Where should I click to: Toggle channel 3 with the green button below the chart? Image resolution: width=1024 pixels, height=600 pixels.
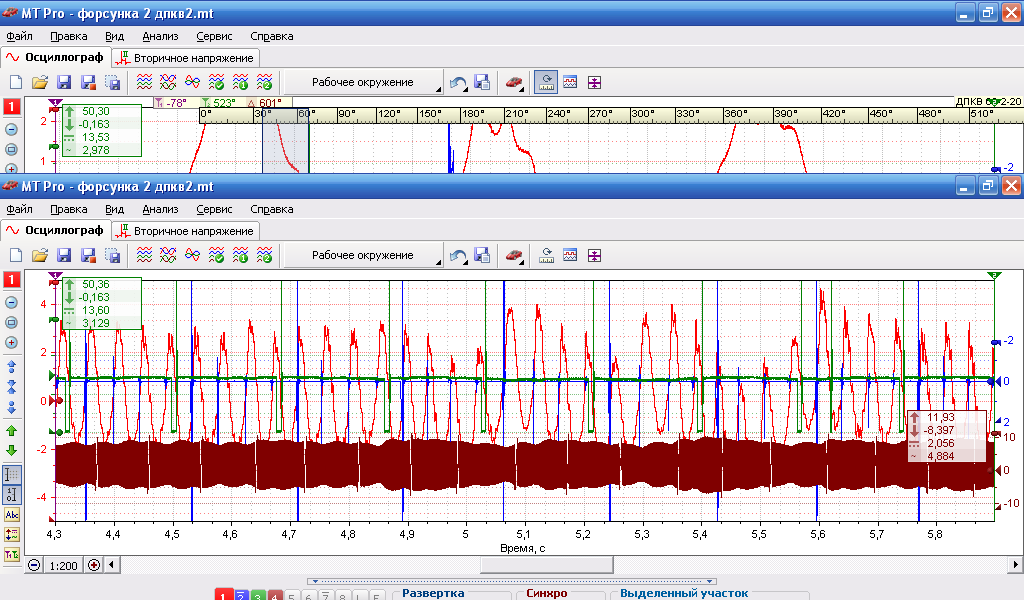pos(258,595)
